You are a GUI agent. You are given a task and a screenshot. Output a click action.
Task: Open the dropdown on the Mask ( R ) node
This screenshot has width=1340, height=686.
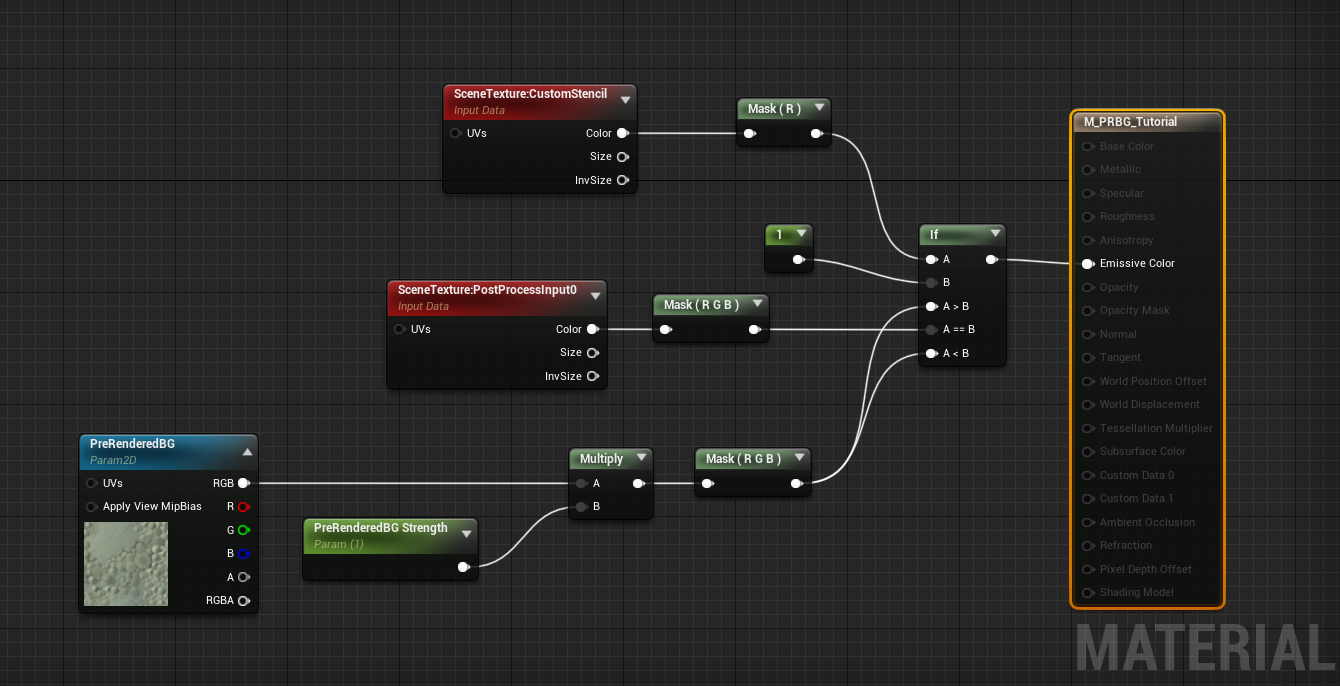pyautogui.click(x=819, y=108)
